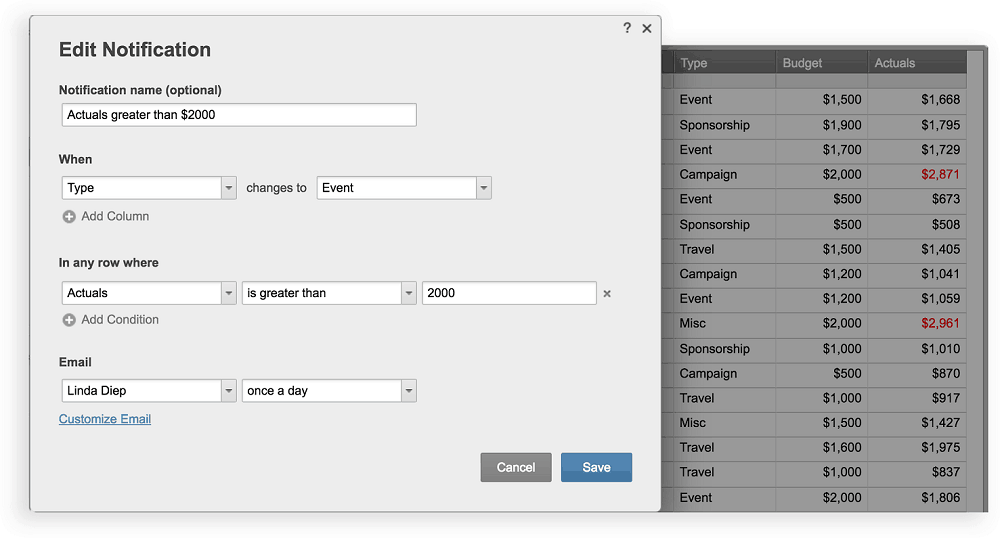Open the Customize Email link
This screenshot has height=538, width=1000.
(105, 419)
